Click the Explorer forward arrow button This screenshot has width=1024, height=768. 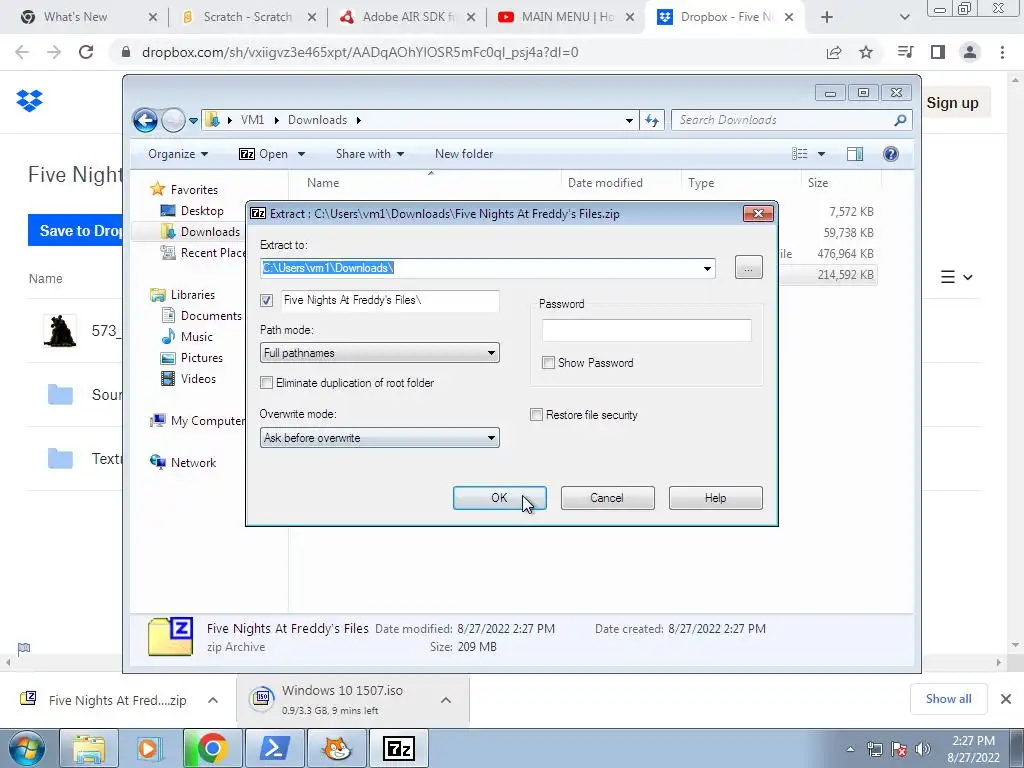click(173, 120)
